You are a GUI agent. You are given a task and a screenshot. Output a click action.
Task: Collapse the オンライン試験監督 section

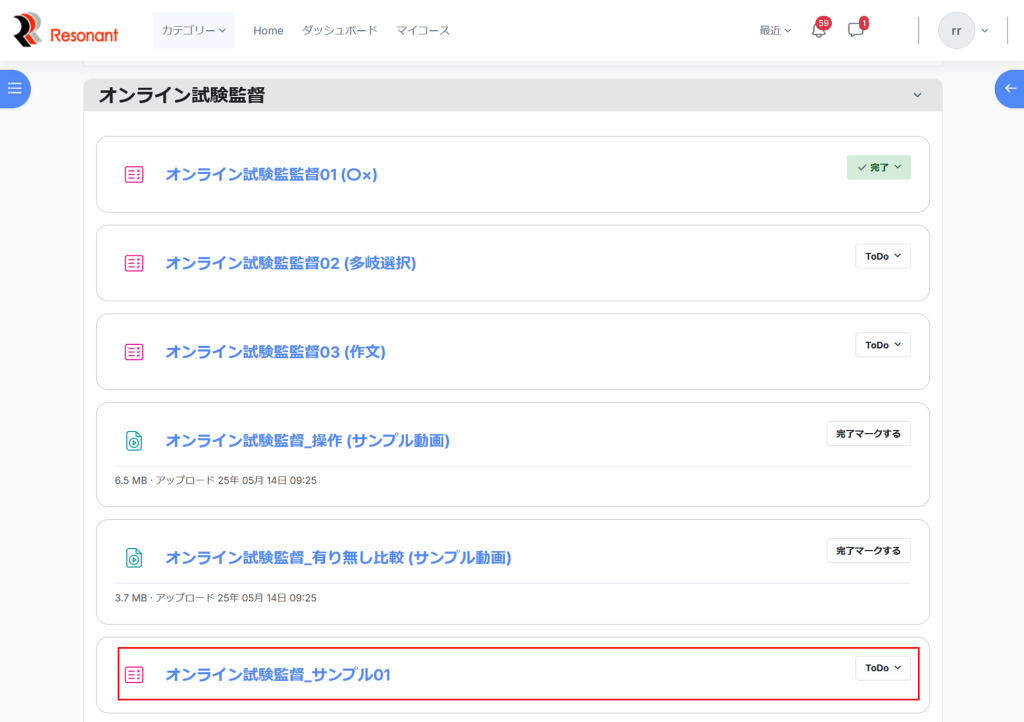coord(917,95)
